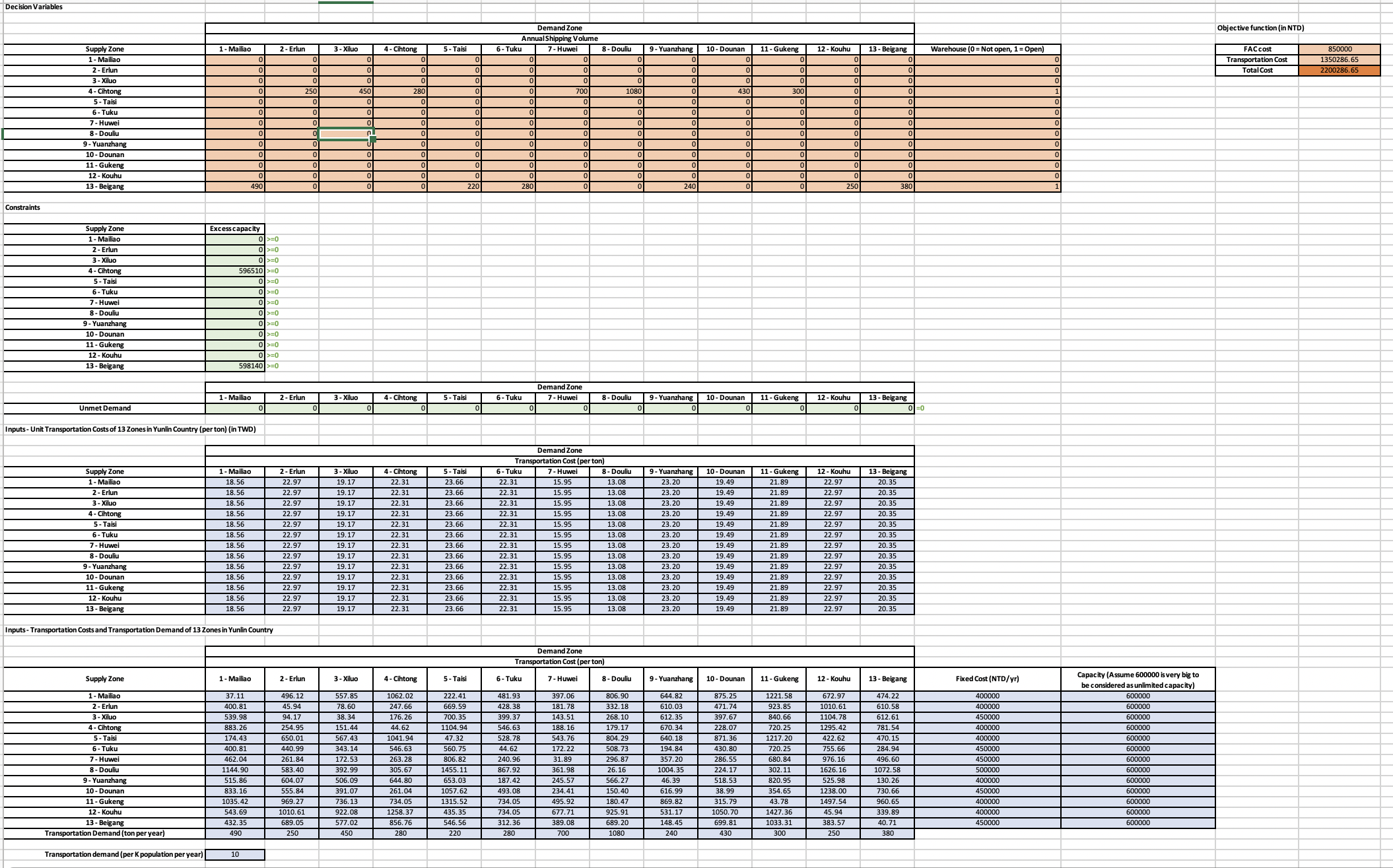1393x868 pixels.
Task: Toggle the warehouse flag for 1-Mailiao to open
Action: (987, 59)
